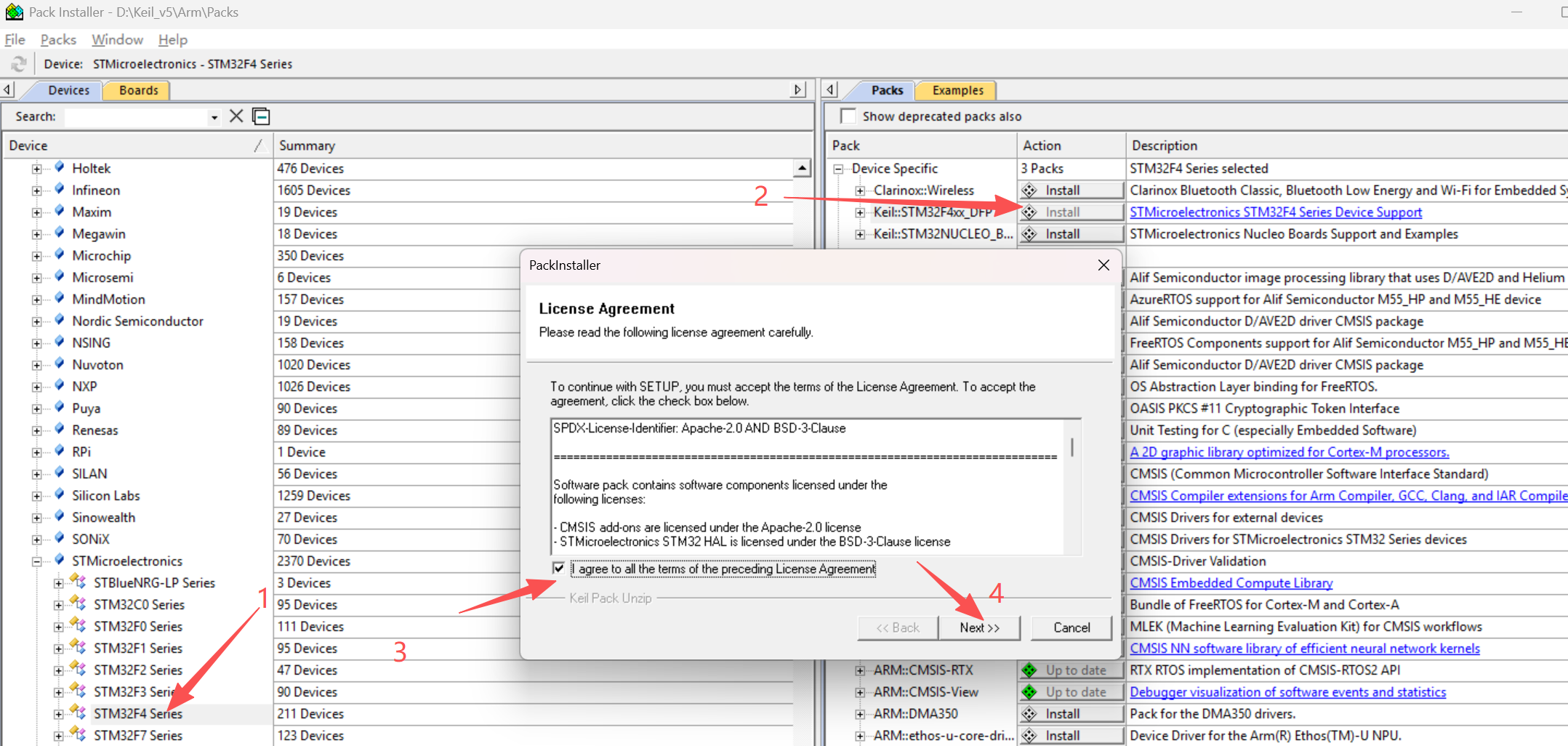The image size is (1568, 746).
Task: Select the Renesas vendor row
Action: coord(95,430)
